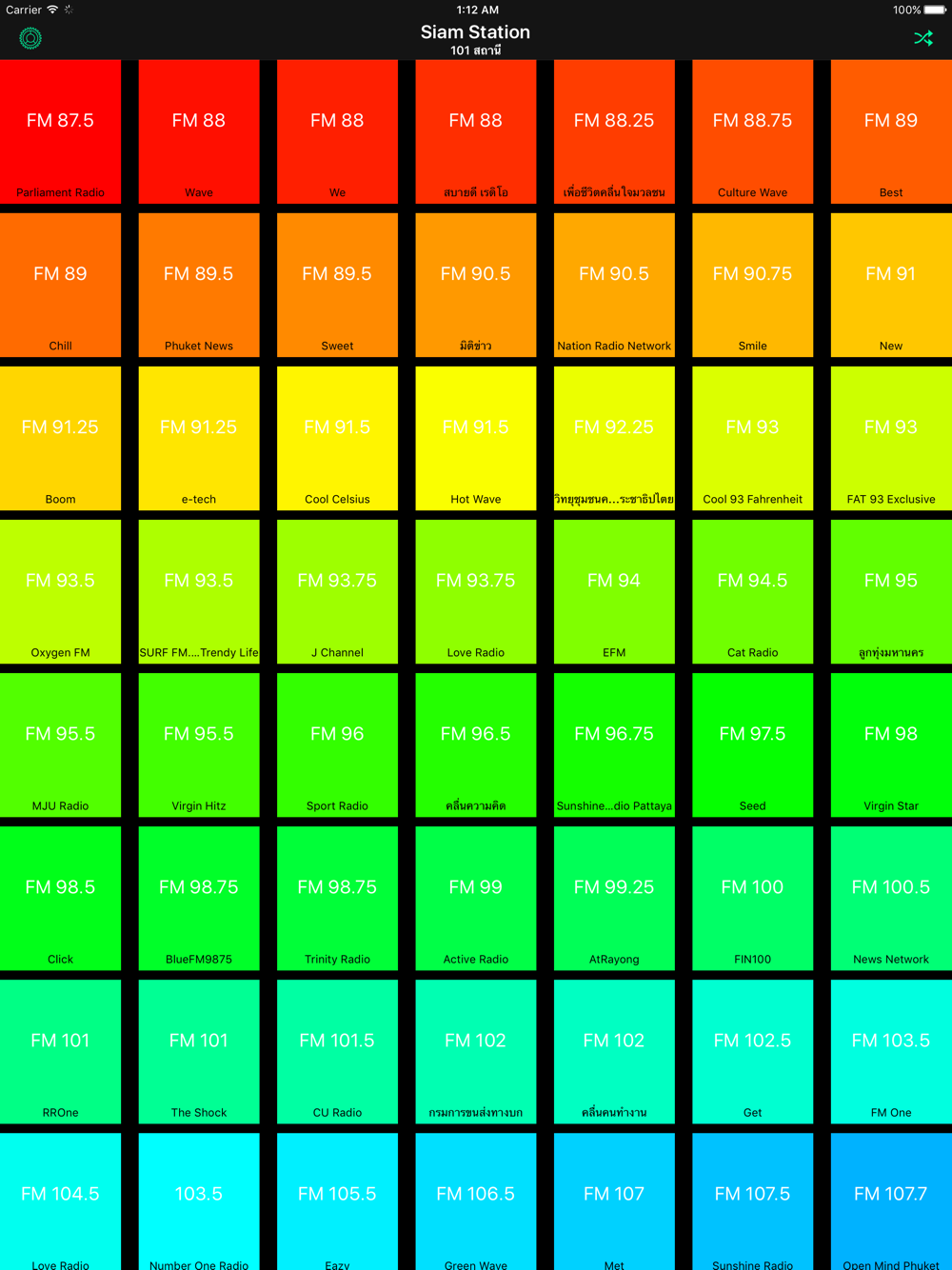
Task: Tune to Sport Radio FM 96
Action: click(x=337, y=744)
